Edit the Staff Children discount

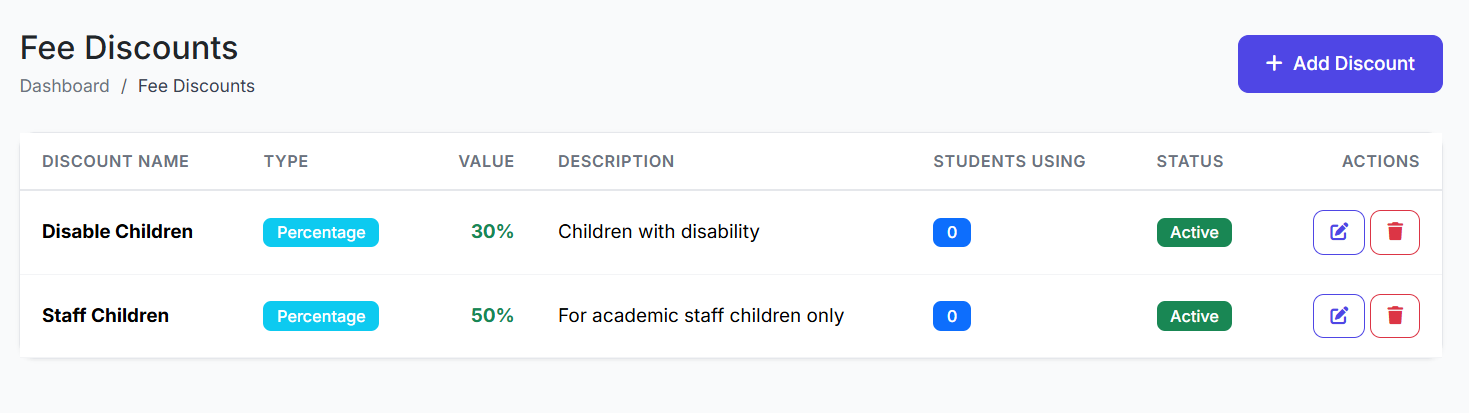(x=1338, y=316)
